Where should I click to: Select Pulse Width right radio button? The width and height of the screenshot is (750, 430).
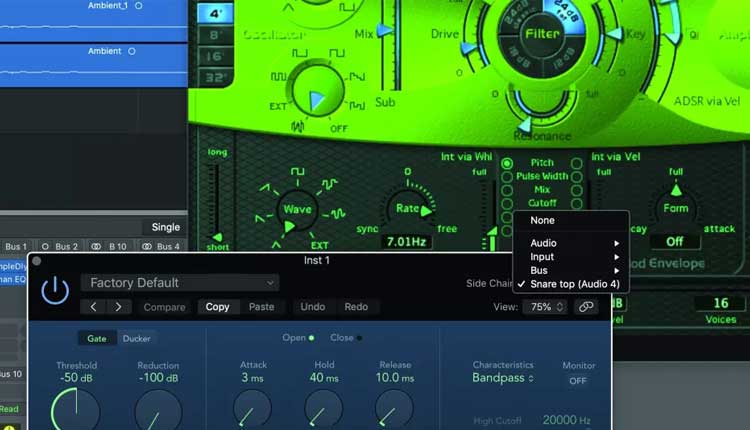point(577,177)
